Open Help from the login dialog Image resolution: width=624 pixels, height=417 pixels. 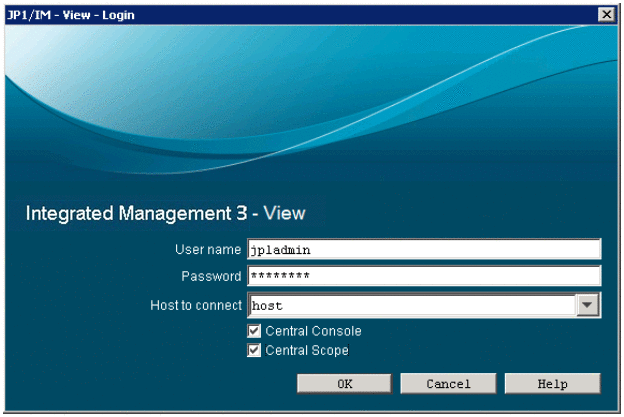[552, 383]
